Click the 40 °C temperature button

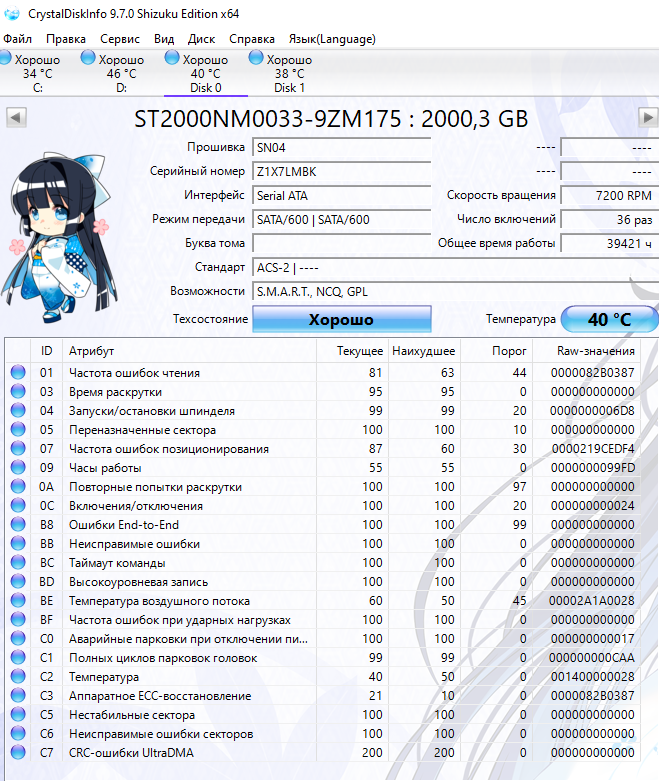coord(610,319)
